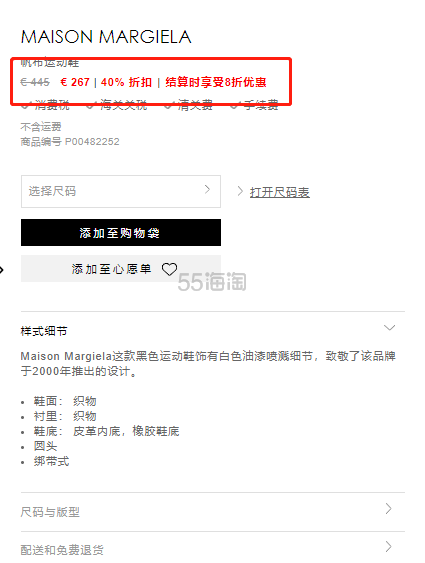Image resolution: width=425 pixels, height=563 pixels.
Task: Click the 消费税 checkmark item
Action: pos(45,105)
